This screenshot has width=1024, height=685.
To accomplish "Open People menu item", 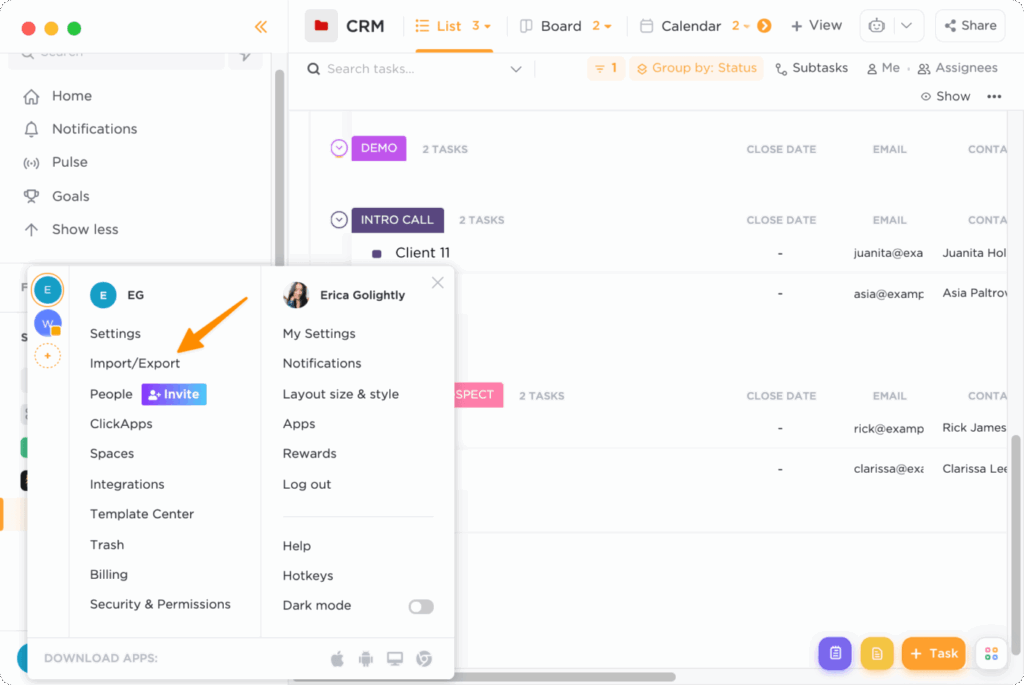I will pos(110,394).
